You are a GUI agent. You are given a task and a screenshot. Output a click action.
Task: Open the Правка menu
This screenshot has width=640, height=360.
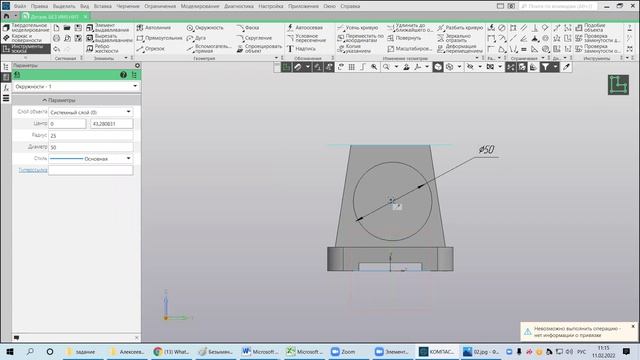pyautogui.click(x=39, y=6)
